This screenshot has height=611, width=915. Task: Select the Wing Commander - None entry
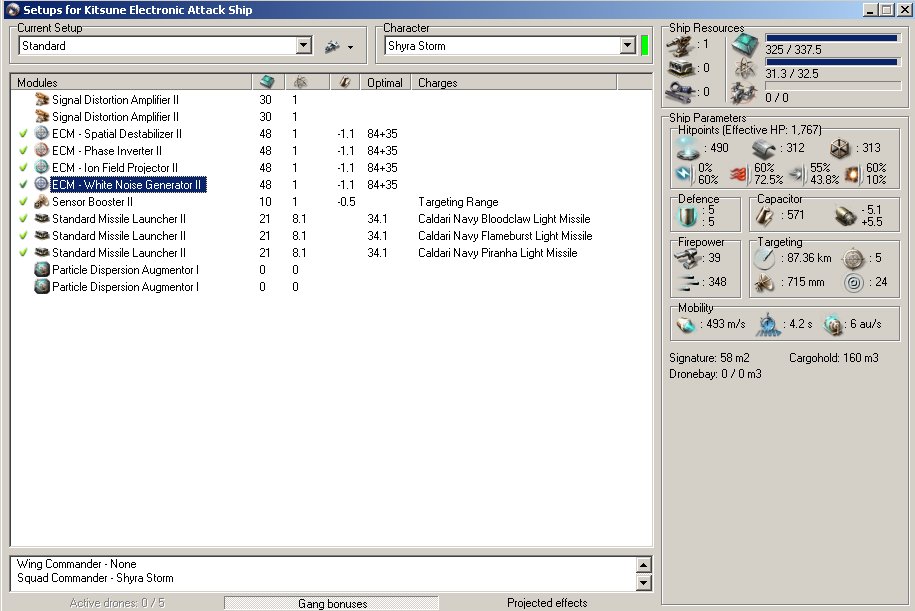pos(76,564)
